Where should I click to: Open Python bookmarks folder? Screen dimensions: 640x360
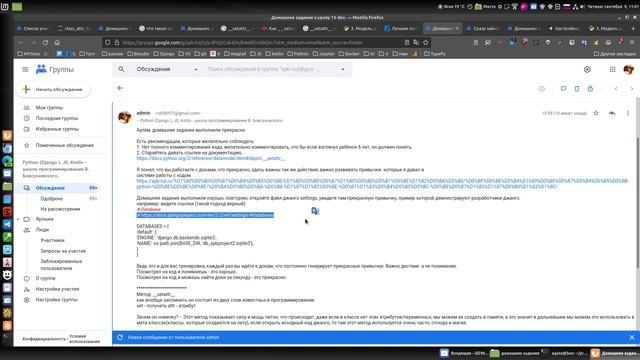tap(298, 53)
